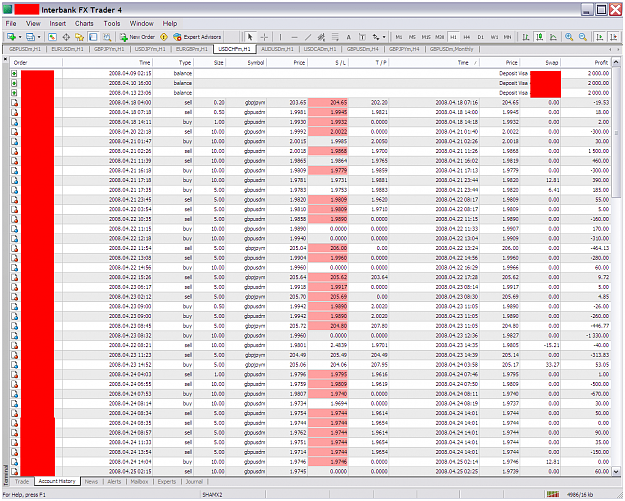
Task: Toggle the Market Watch panel
Action: pyautogui.click(x=52, y=37)
